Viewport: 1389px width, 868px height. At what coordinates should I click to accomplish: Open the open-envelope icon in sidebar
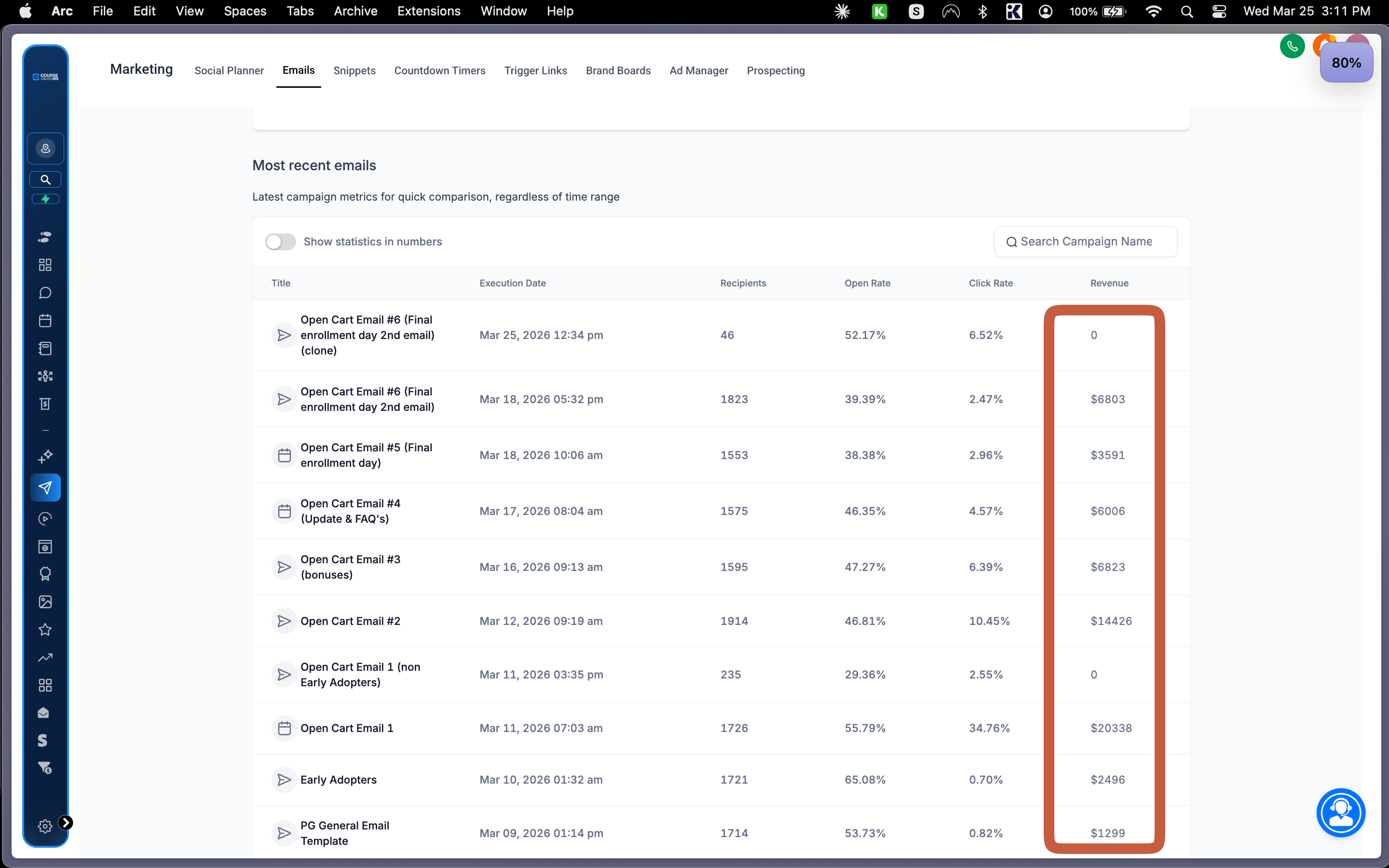[43, 713]
